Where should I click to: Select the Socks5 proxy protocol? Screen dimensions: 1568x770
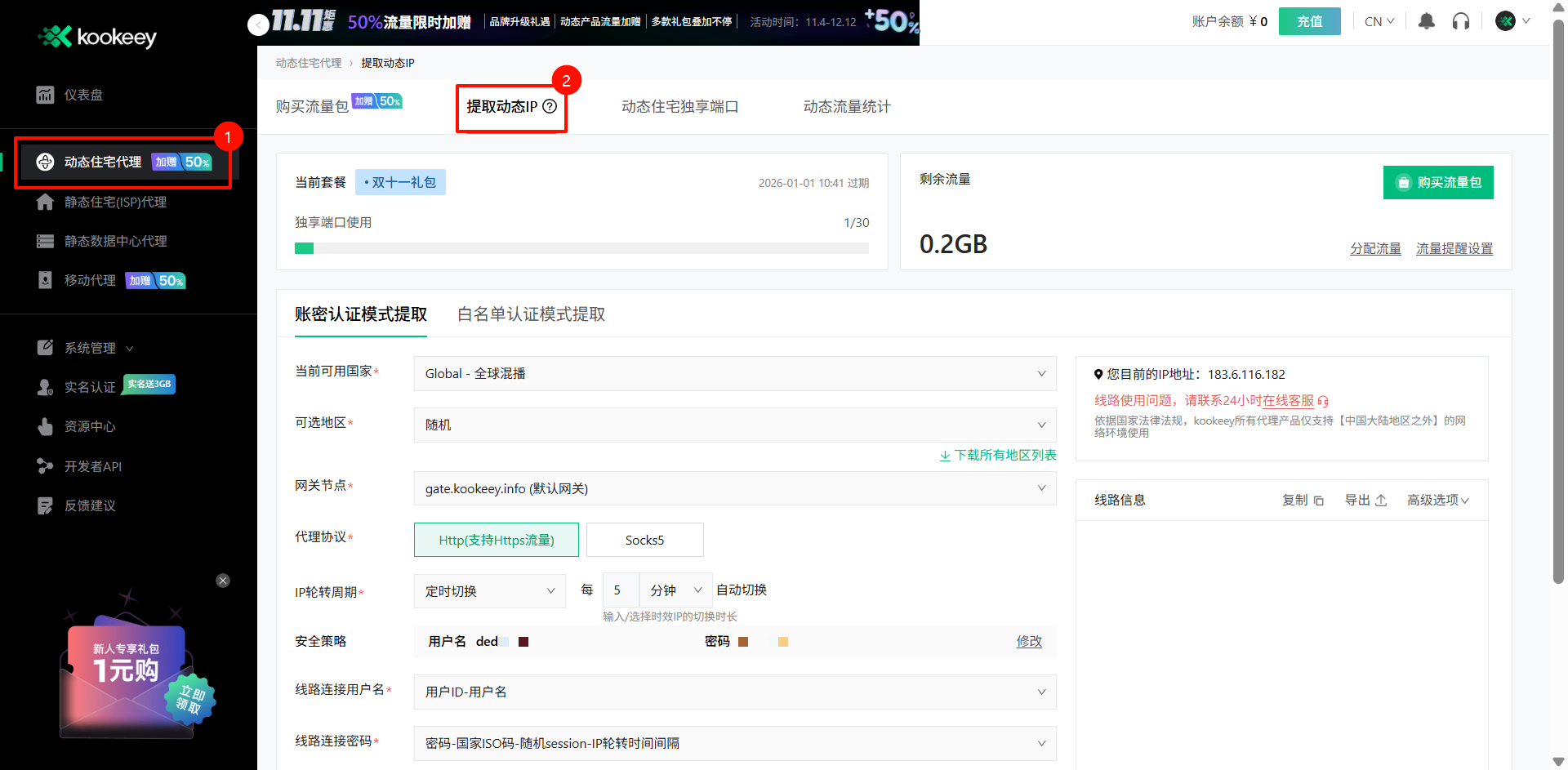click(x=644, y=540)
